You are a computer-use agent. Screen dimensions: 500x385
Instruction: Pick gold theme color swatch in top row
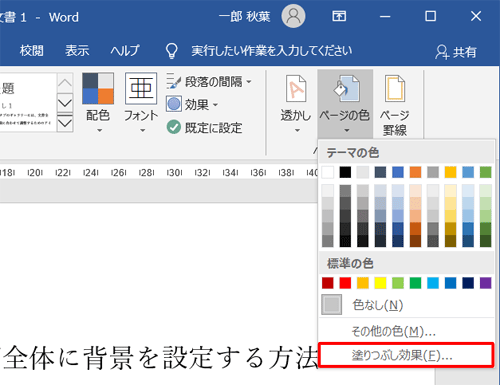[x=450, y=172]
